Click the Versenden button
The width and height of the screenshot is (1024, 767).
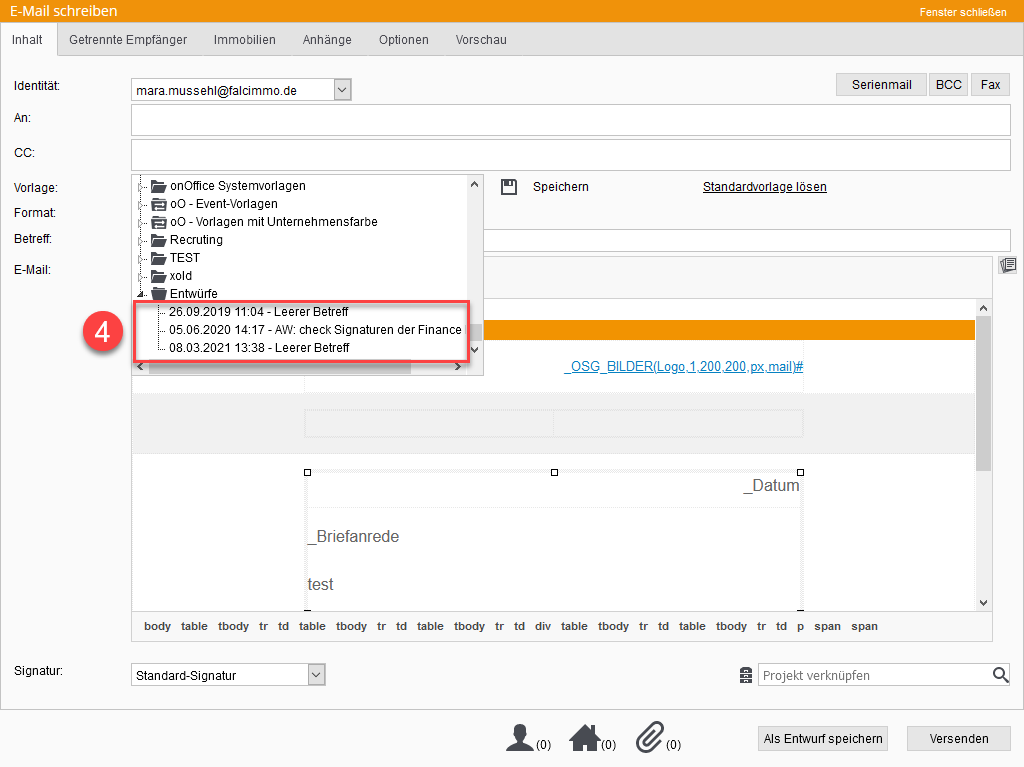point(958,739)
